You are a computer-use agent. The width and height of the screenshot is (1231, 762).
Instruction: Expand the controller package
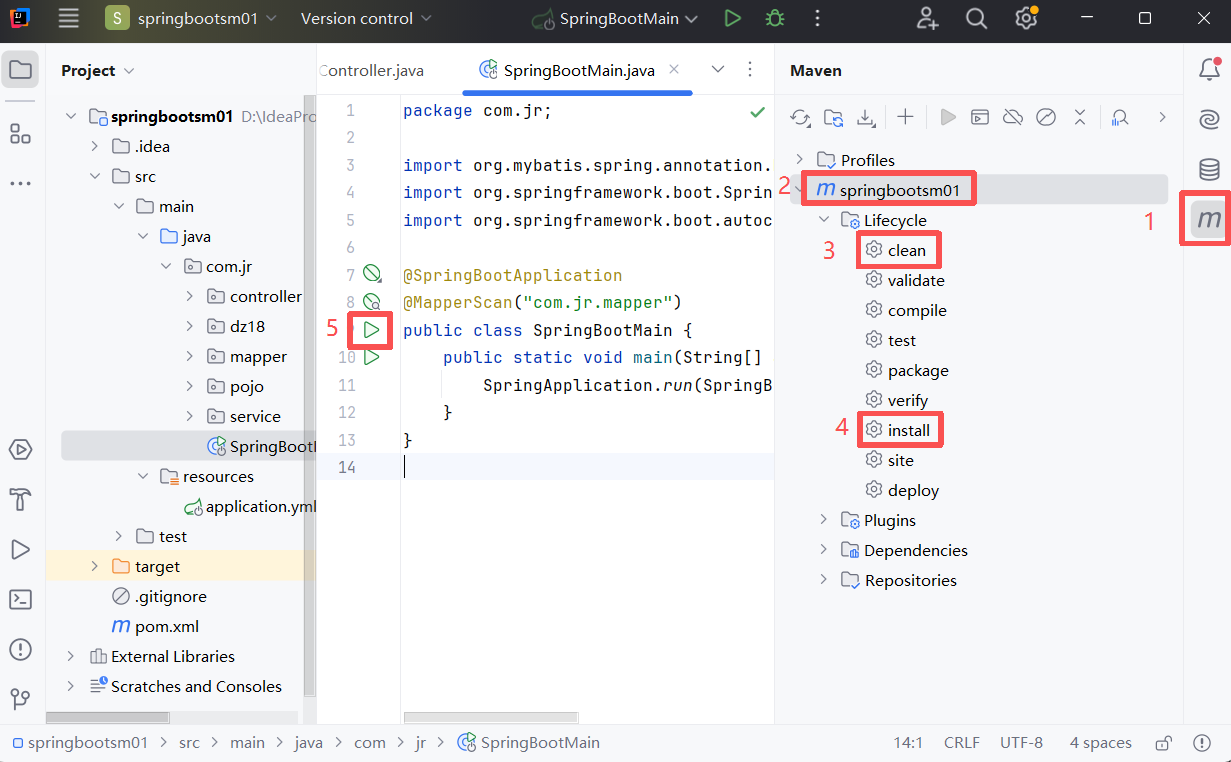coord(190,296)
